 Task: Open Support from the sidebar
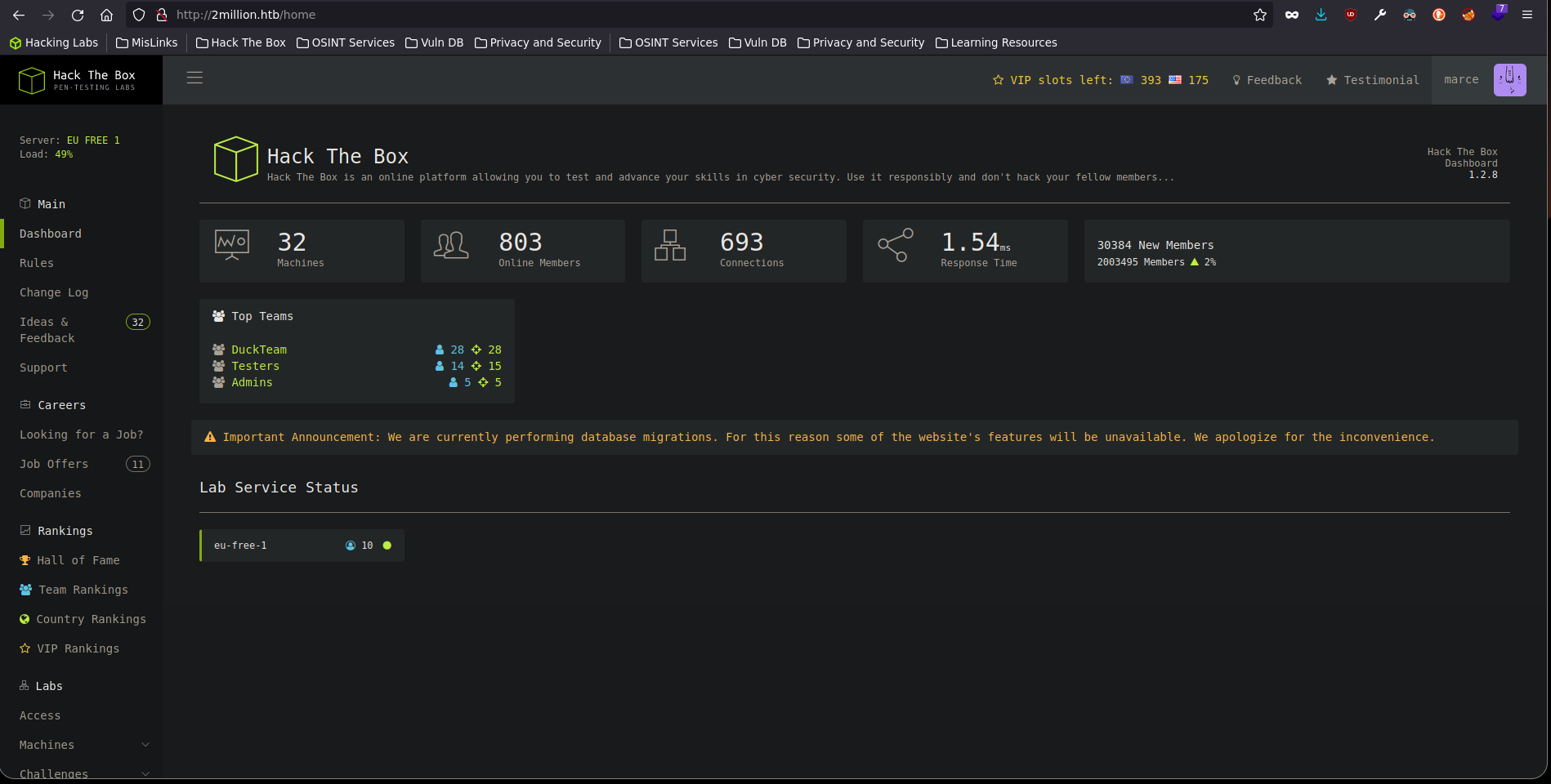click(x=43, y=367)
